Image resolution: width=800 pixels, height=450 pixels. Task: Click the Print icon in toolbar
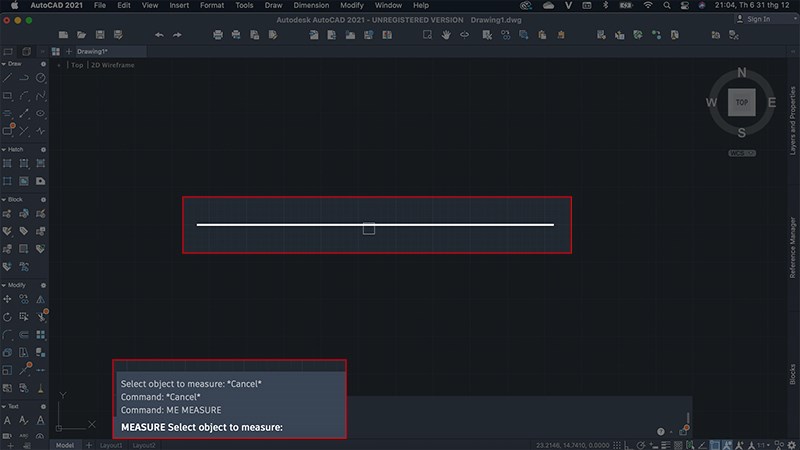219,35
